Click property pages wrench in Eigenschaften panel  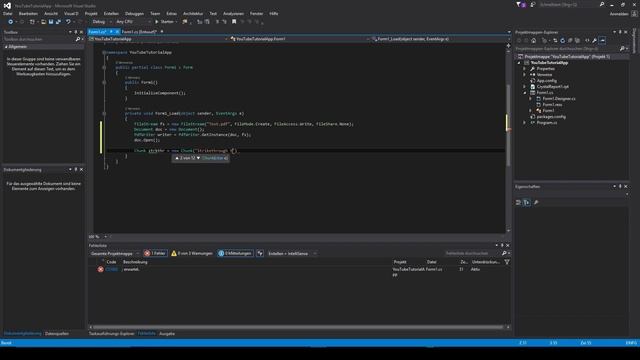(536, 202)
